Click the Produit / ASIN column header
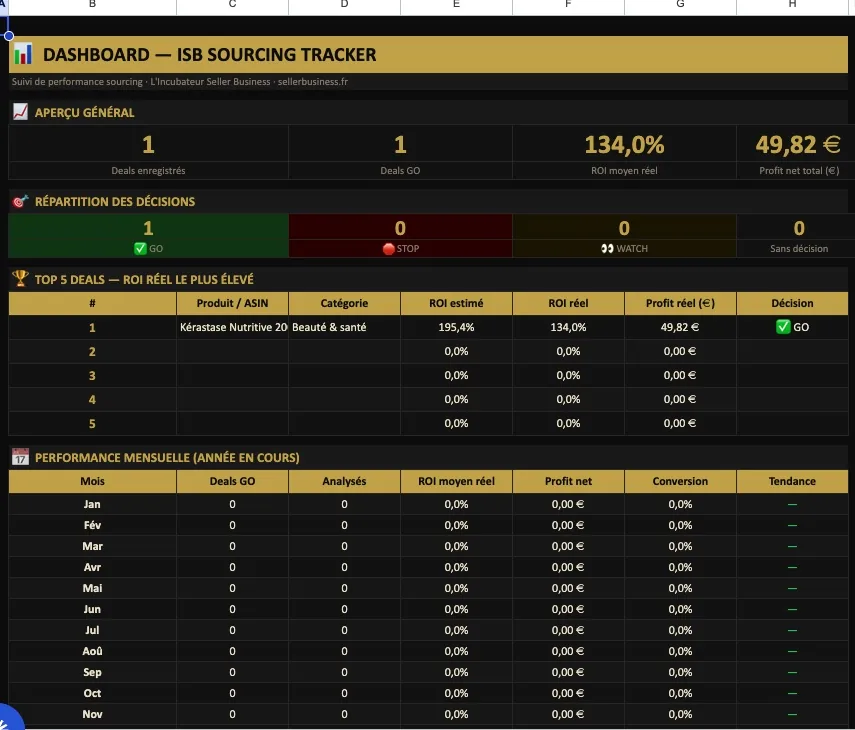The width and height of the screenshot is (855, 730). (x=232, y=303)
